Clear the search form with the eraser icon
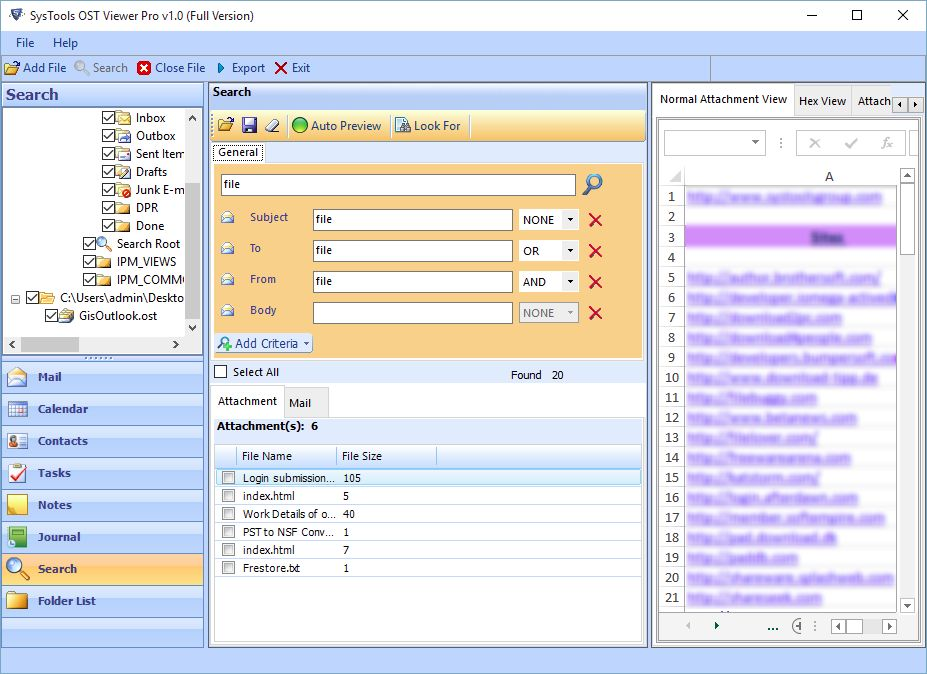The width and height of the screenshot is (927, 674). 272,125
